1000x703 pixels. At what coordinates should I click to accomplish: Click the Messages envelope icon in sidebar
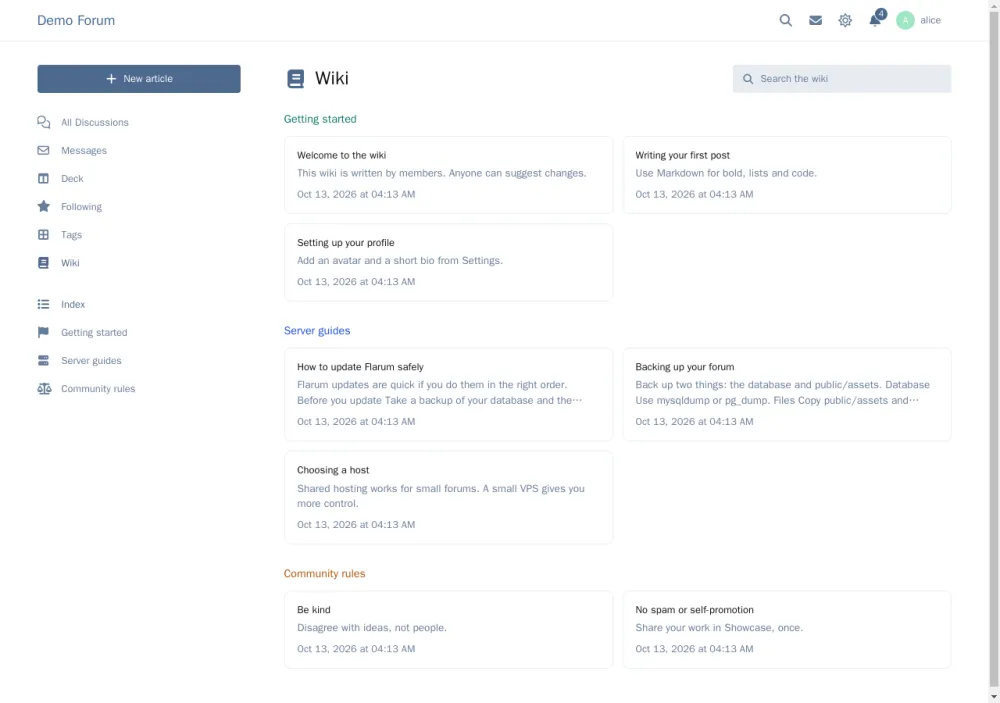click(43, 151)
